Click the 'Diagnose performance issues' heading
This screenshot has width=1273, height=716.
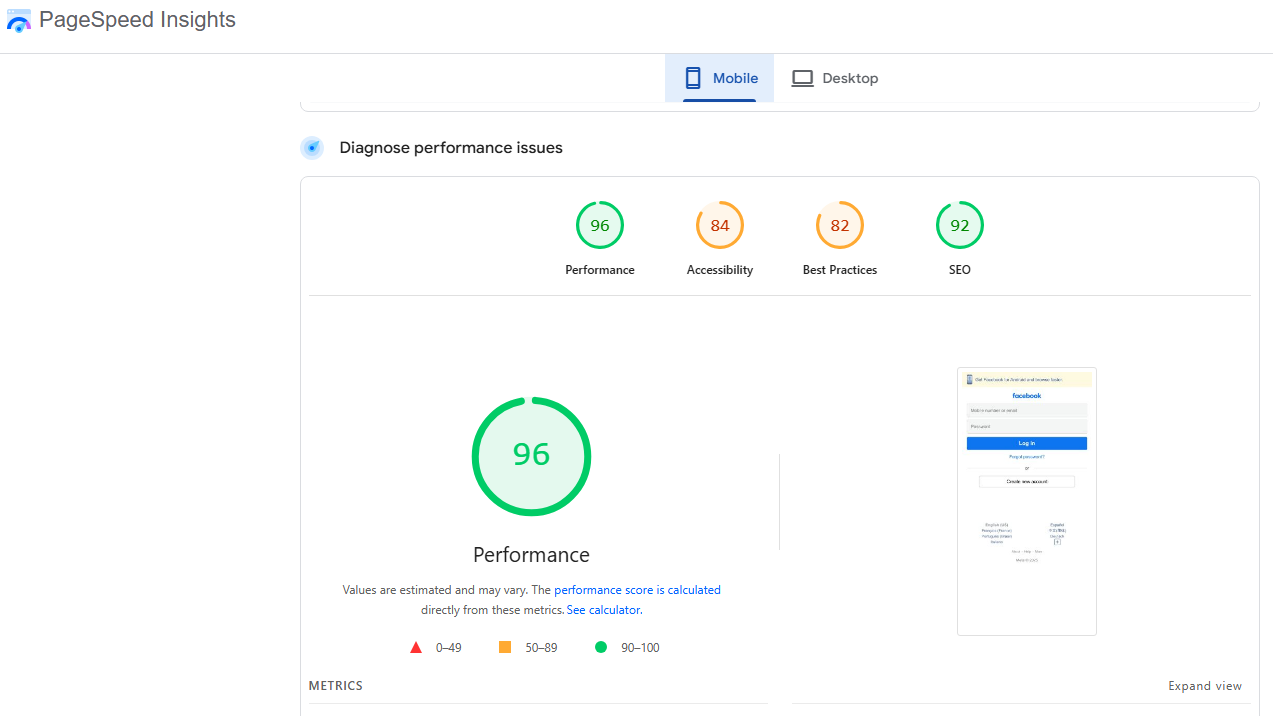pyautogui.click(x=451, y=148)
